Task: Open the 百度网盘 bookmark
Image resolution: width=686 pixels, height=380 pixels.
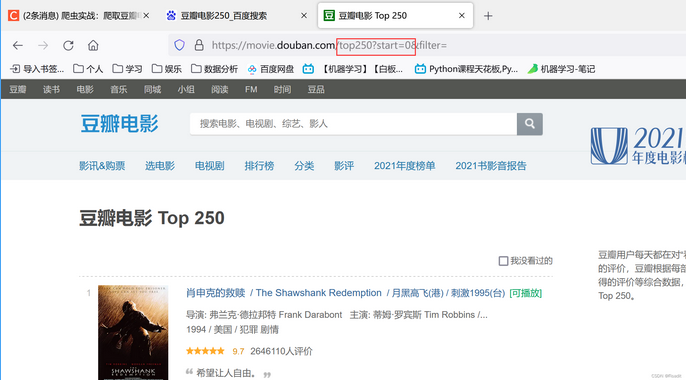Action: pyautogui.click(x=270, y=69)
